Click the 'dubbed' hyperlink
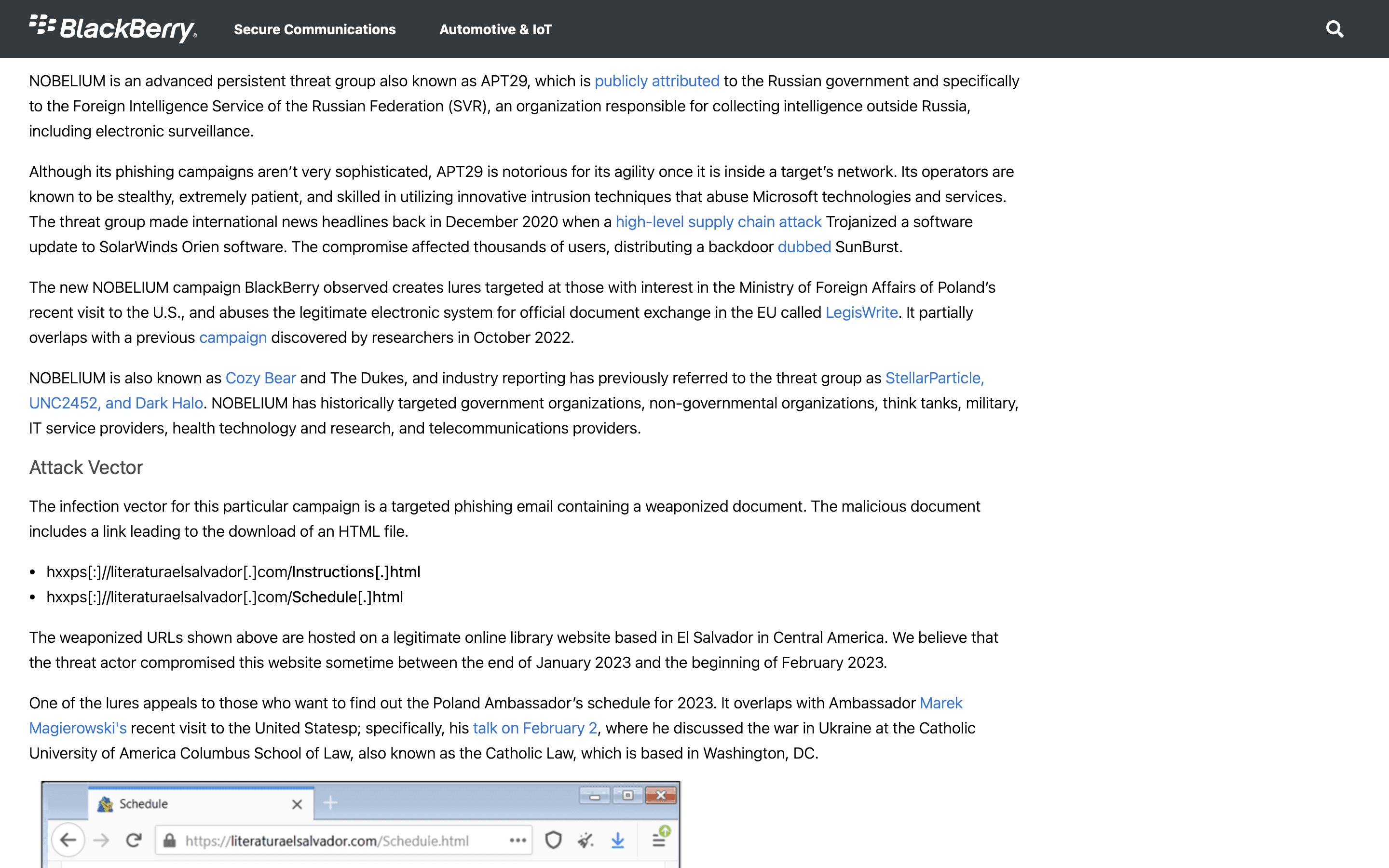Viewport: 1389px width, 868px height. tap(804, 247)
